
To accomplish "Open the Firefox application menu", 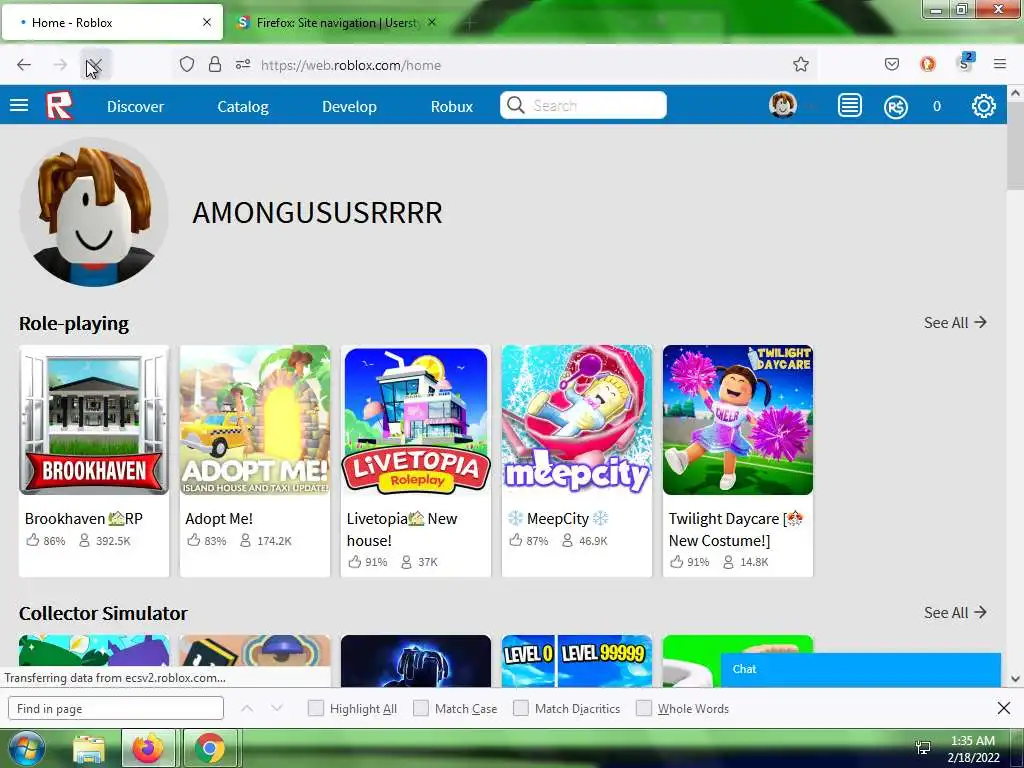I will coord(1000,64).
